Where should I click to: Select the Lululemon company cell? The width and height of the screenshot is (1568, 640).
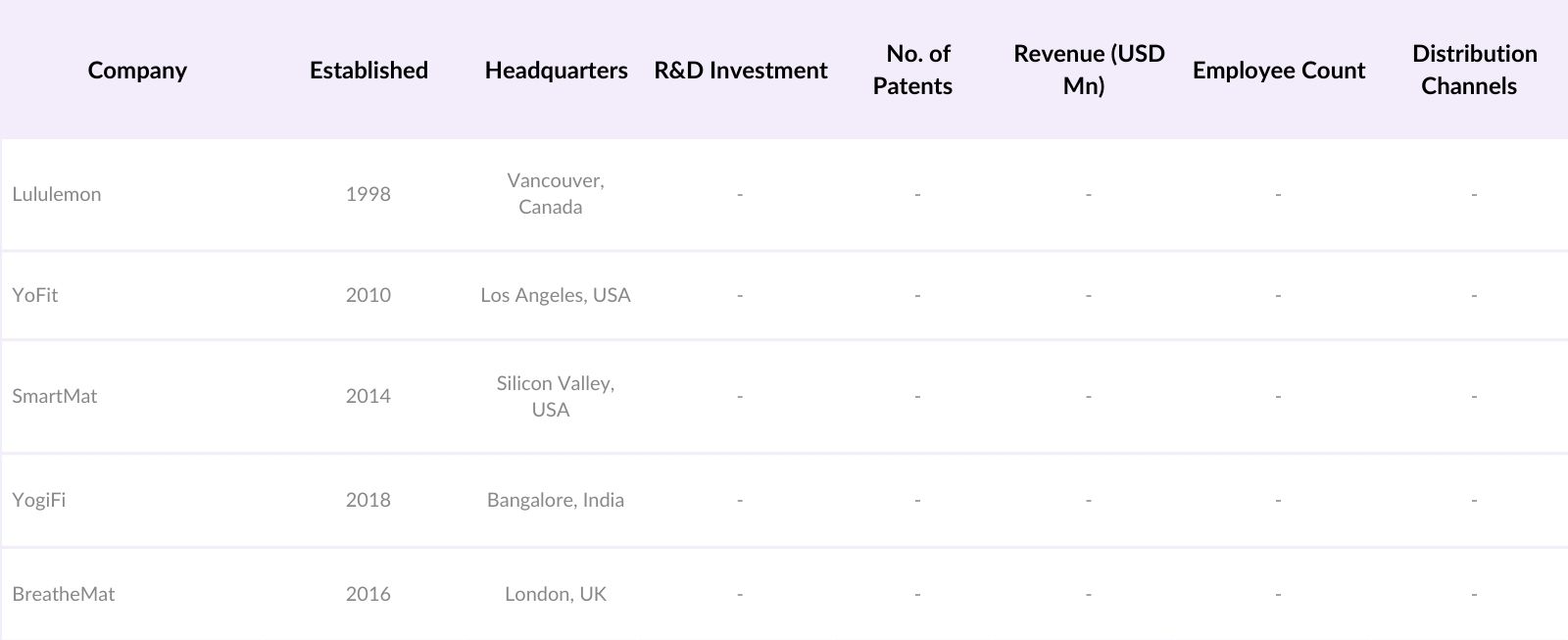coord(57,194)
